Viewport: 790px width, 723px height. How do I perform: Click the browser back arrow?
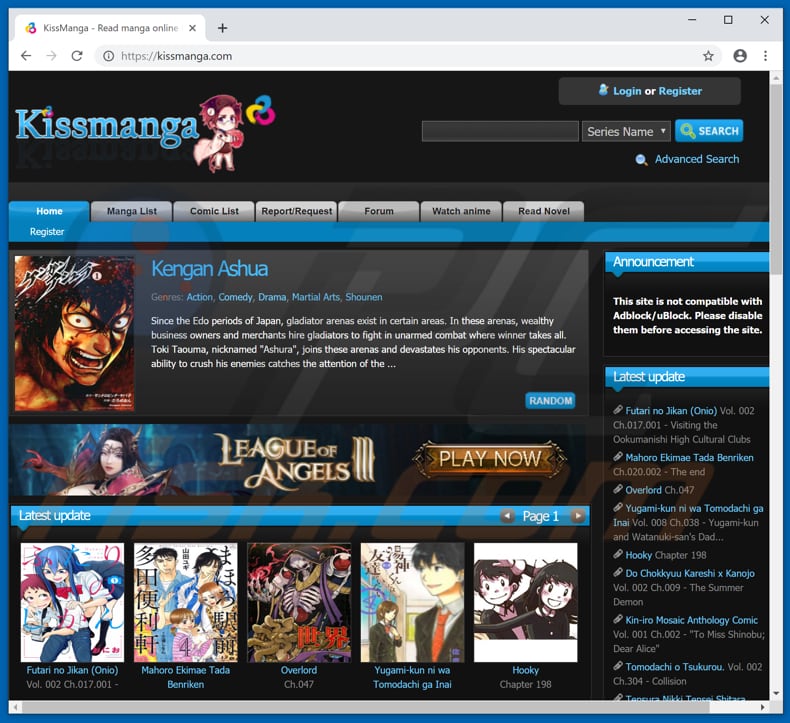(26, 56)
